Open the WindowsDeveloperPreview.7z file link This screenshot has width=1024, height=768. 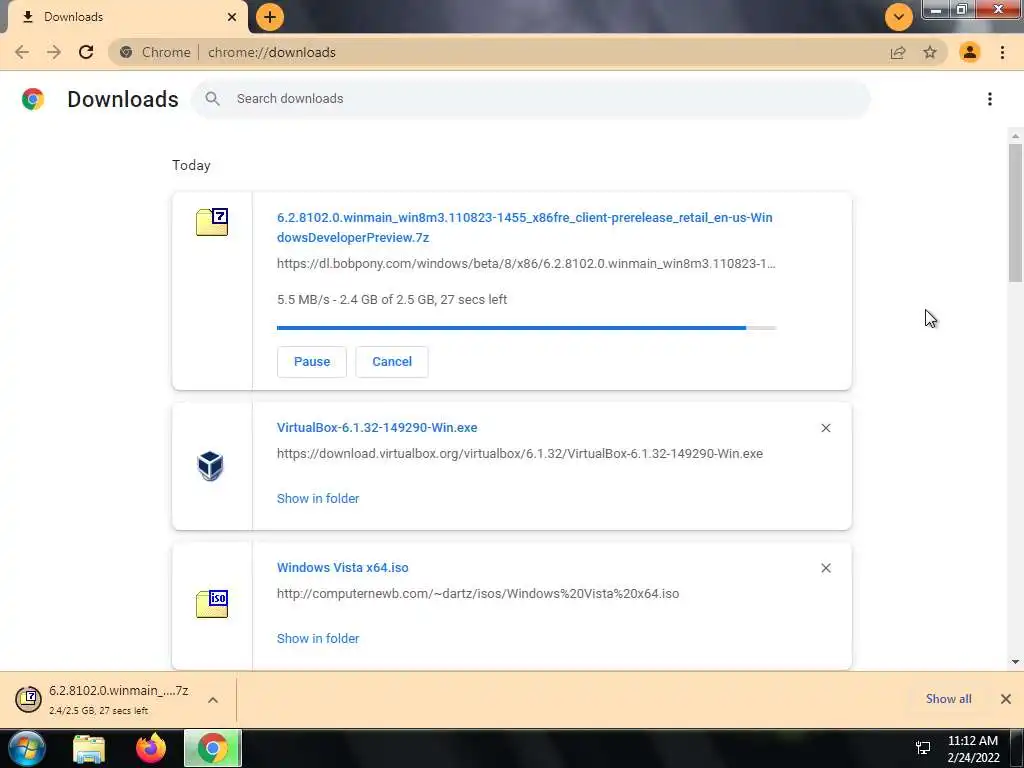click(x=524, y=227)
